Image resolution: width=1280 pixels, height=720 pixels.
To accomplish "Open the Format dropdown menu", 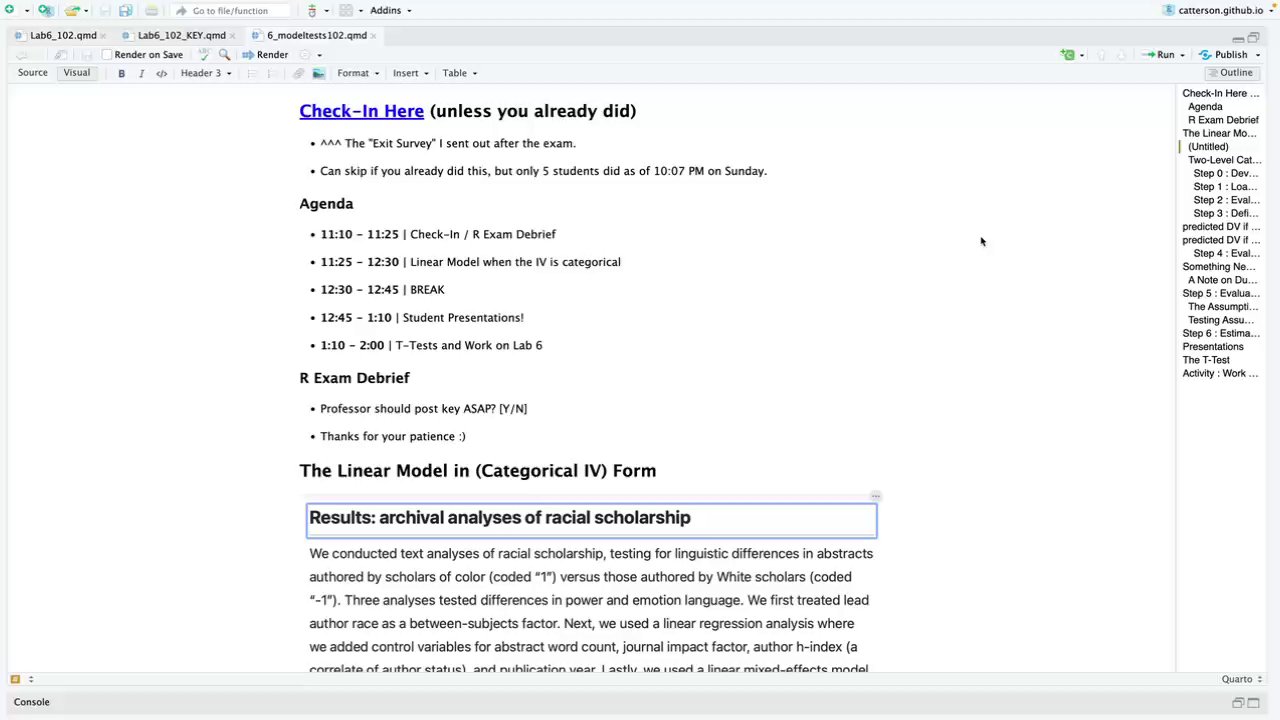I will (x=358, y=73).
